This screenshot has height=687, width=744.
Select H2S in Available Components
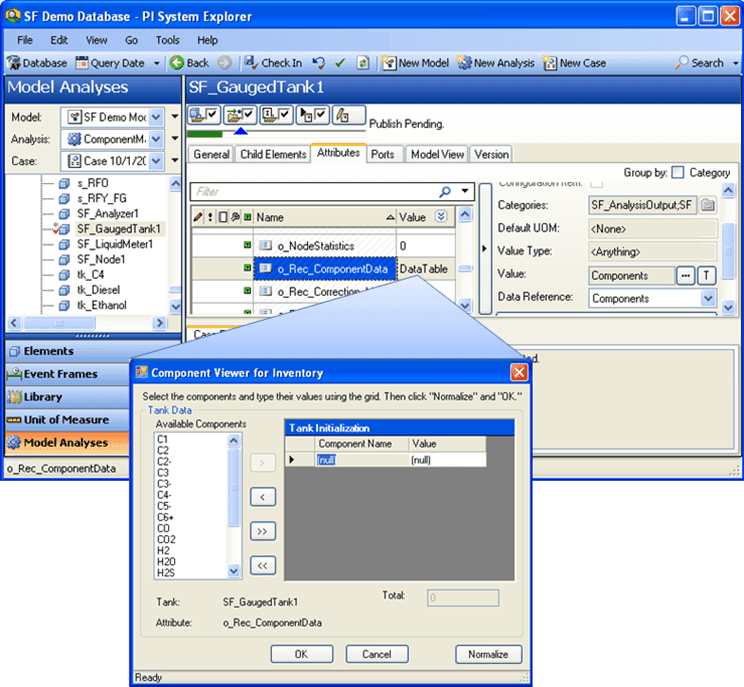pos(166,573)
